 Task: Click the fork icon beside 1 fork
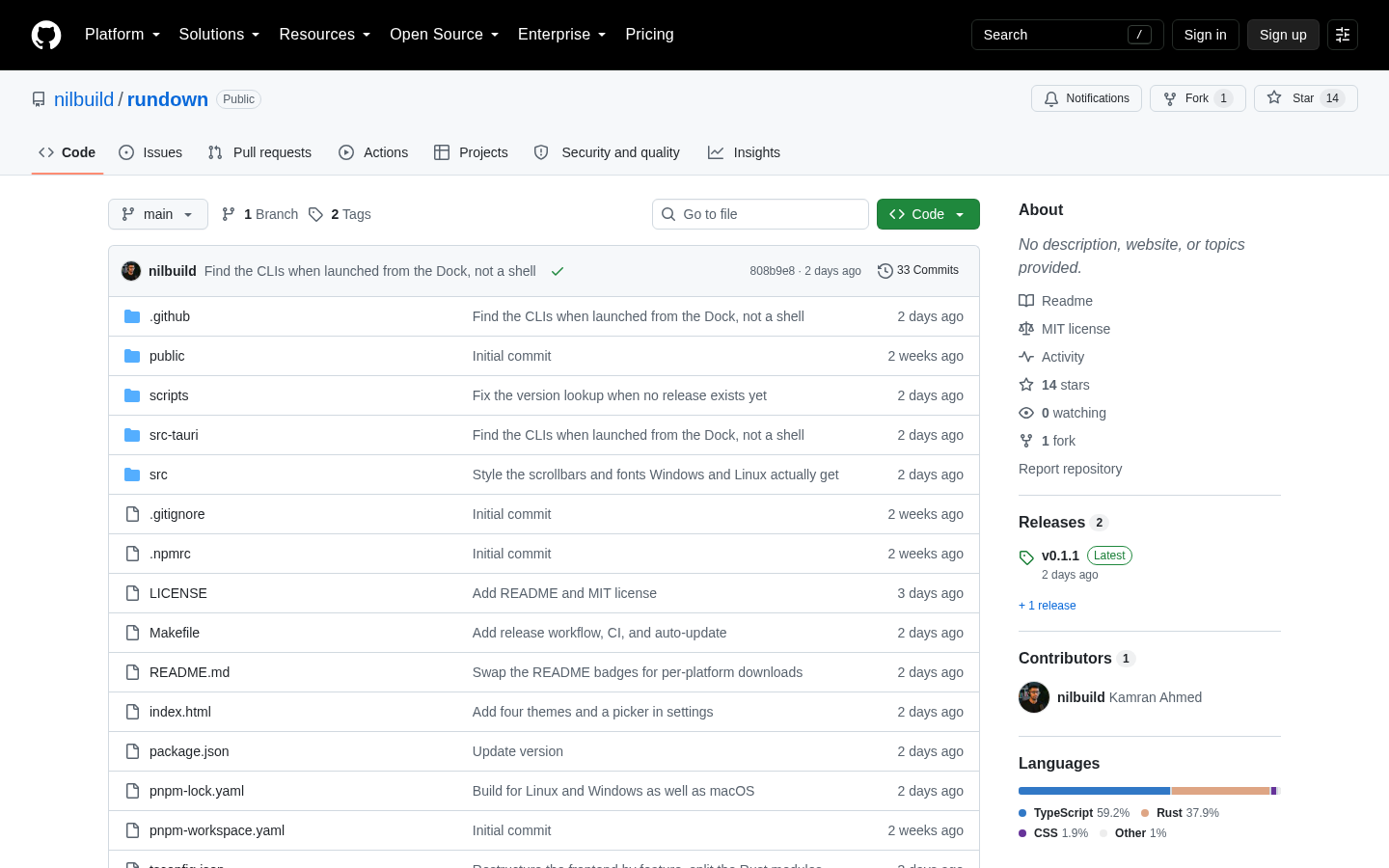1026,441
